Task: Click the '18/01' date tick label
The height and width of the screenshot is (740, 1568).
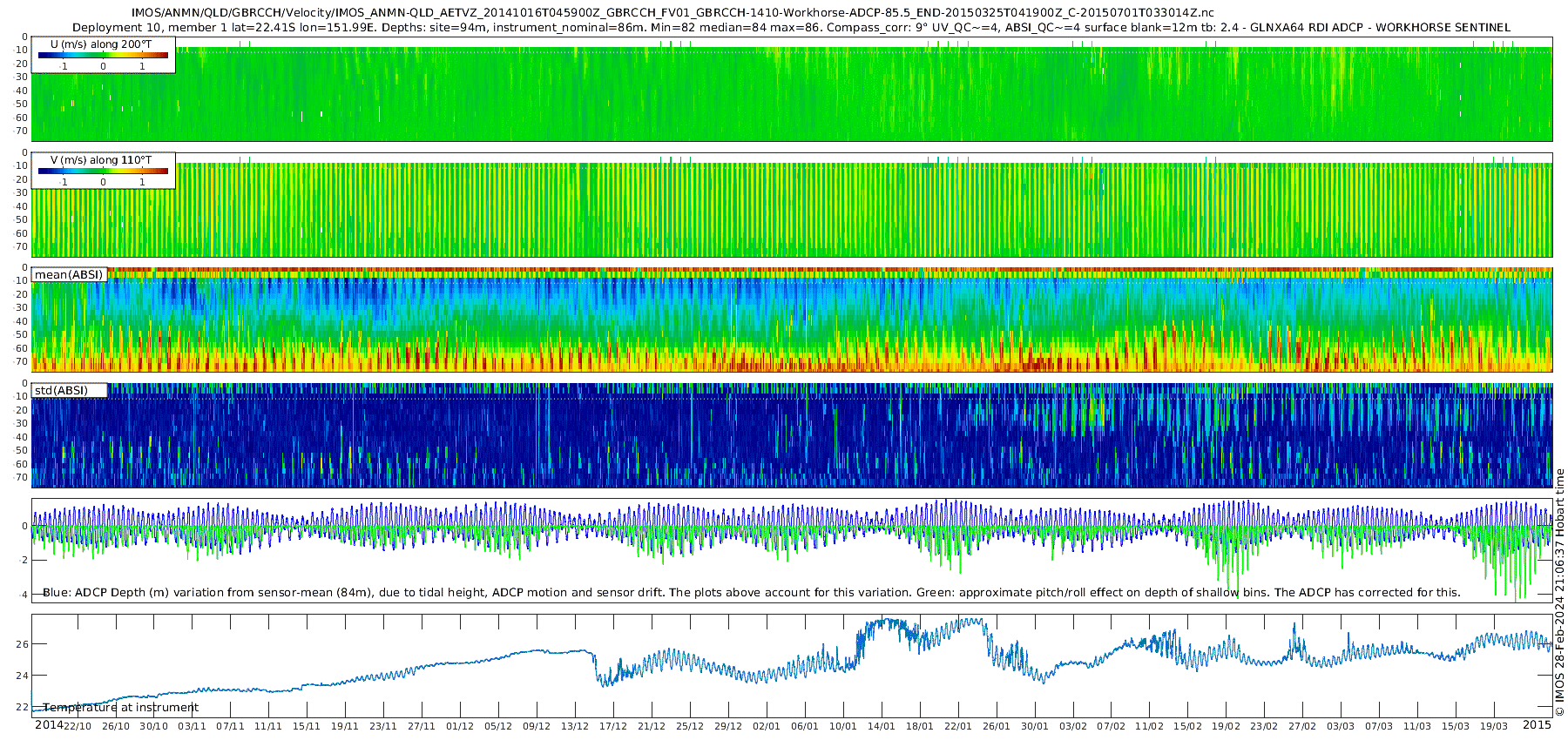Action: 920,726
